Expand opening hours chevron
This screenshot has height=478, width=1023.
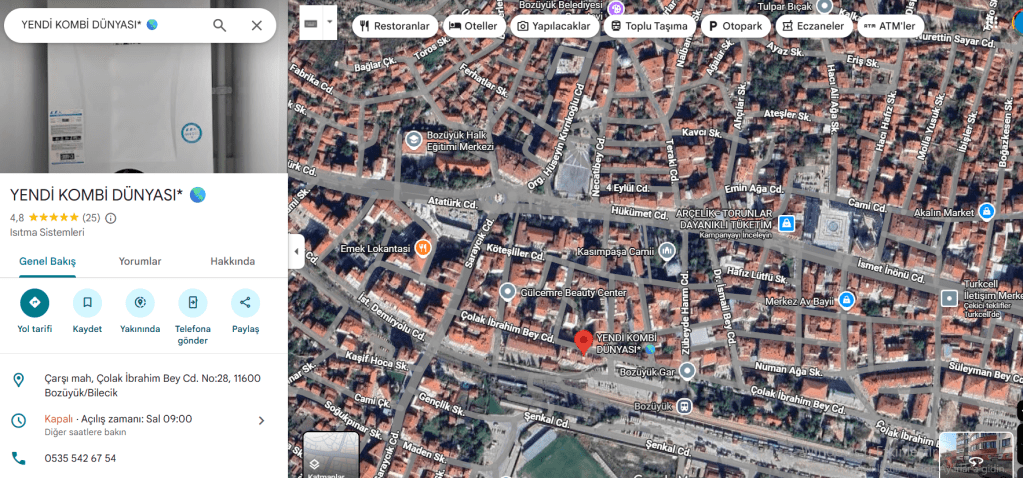point(262,420)
